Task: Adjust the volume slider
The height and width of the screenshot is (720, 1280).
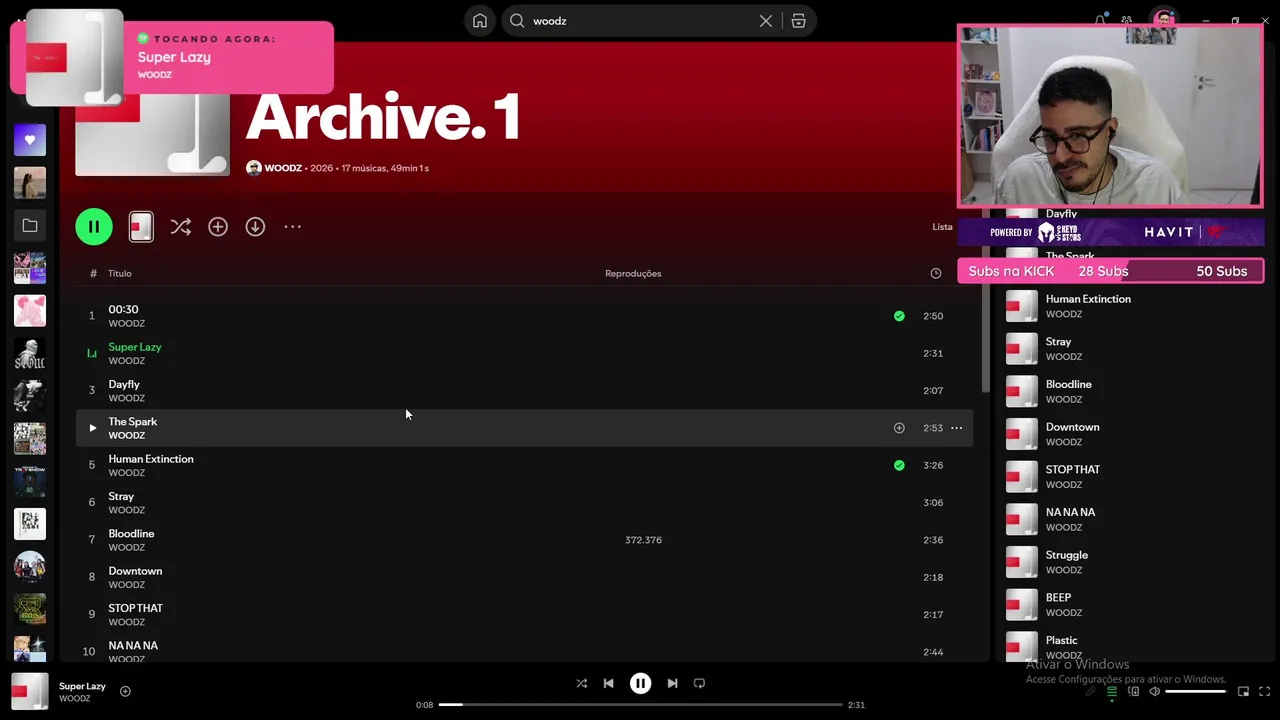Action: point(1196,692)
